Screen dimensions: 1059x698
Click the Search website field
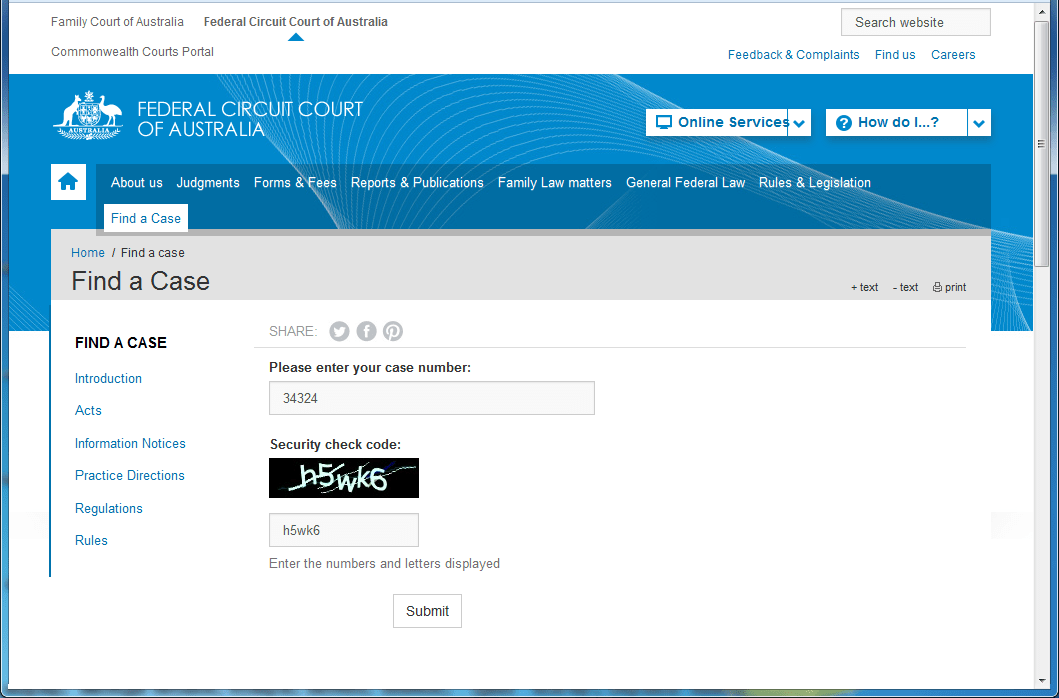tap(916, 22)
